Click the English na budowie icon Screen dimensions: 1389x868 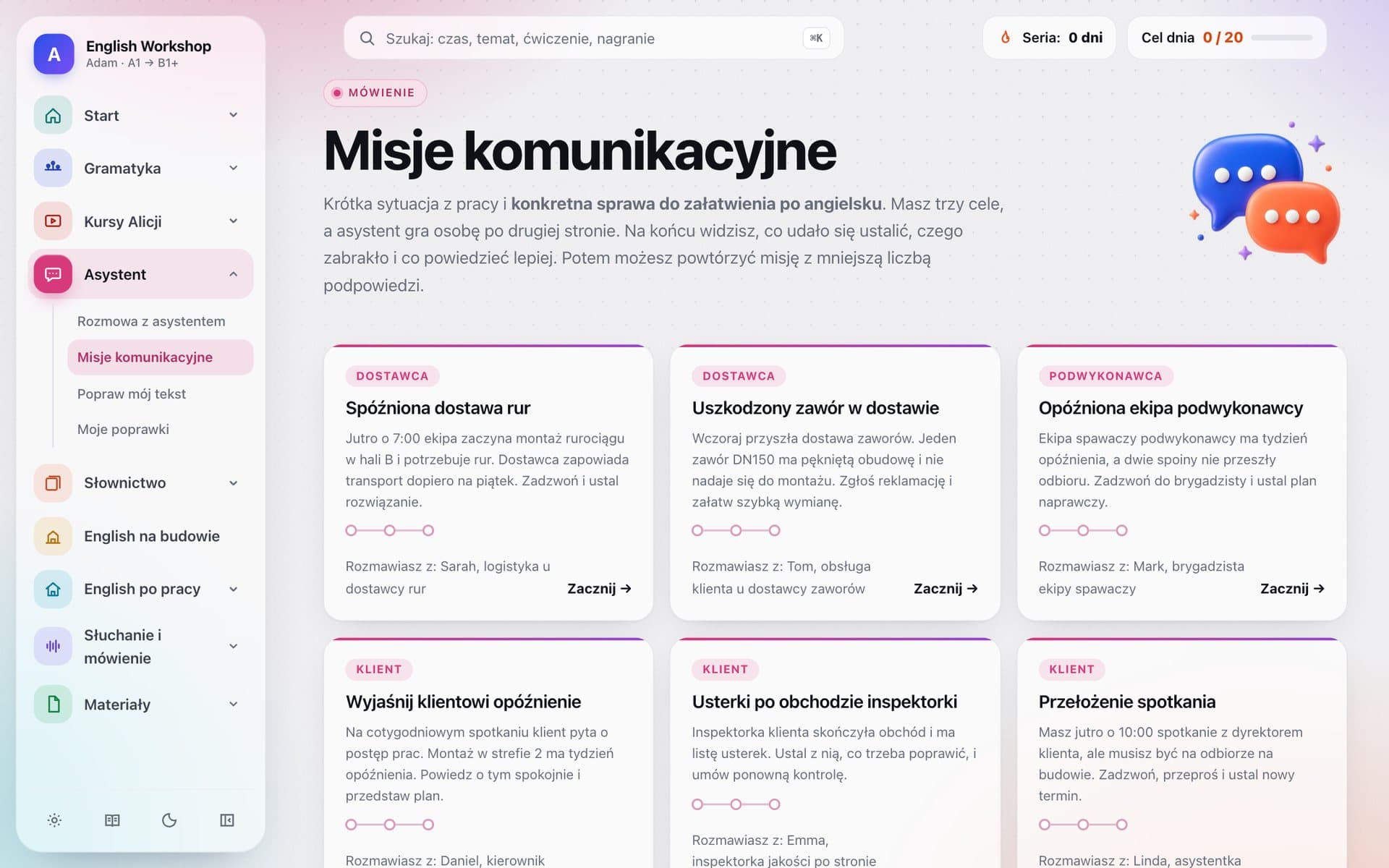53,536
